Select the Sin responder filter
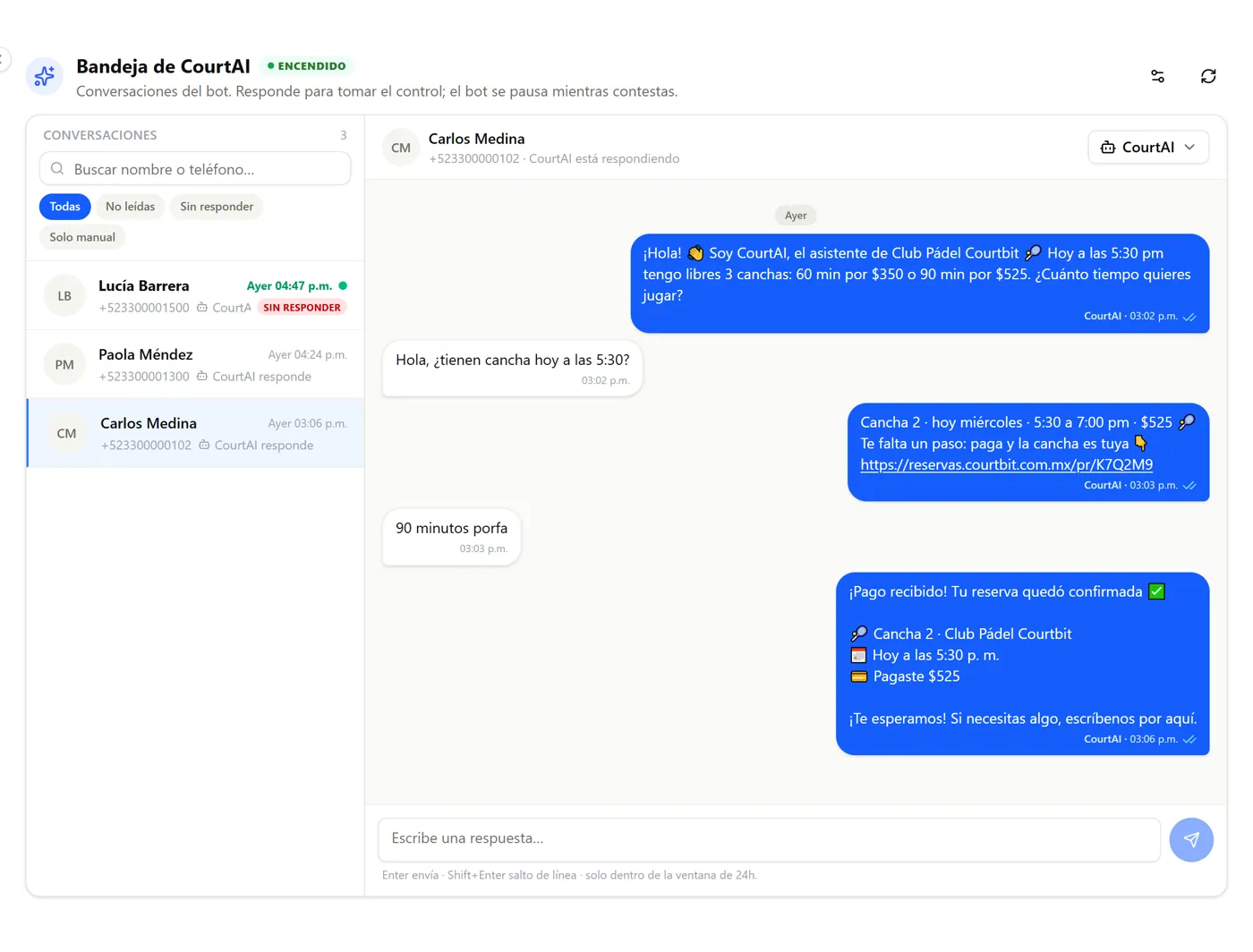The image size is (1253, 952). coord(217,207)
